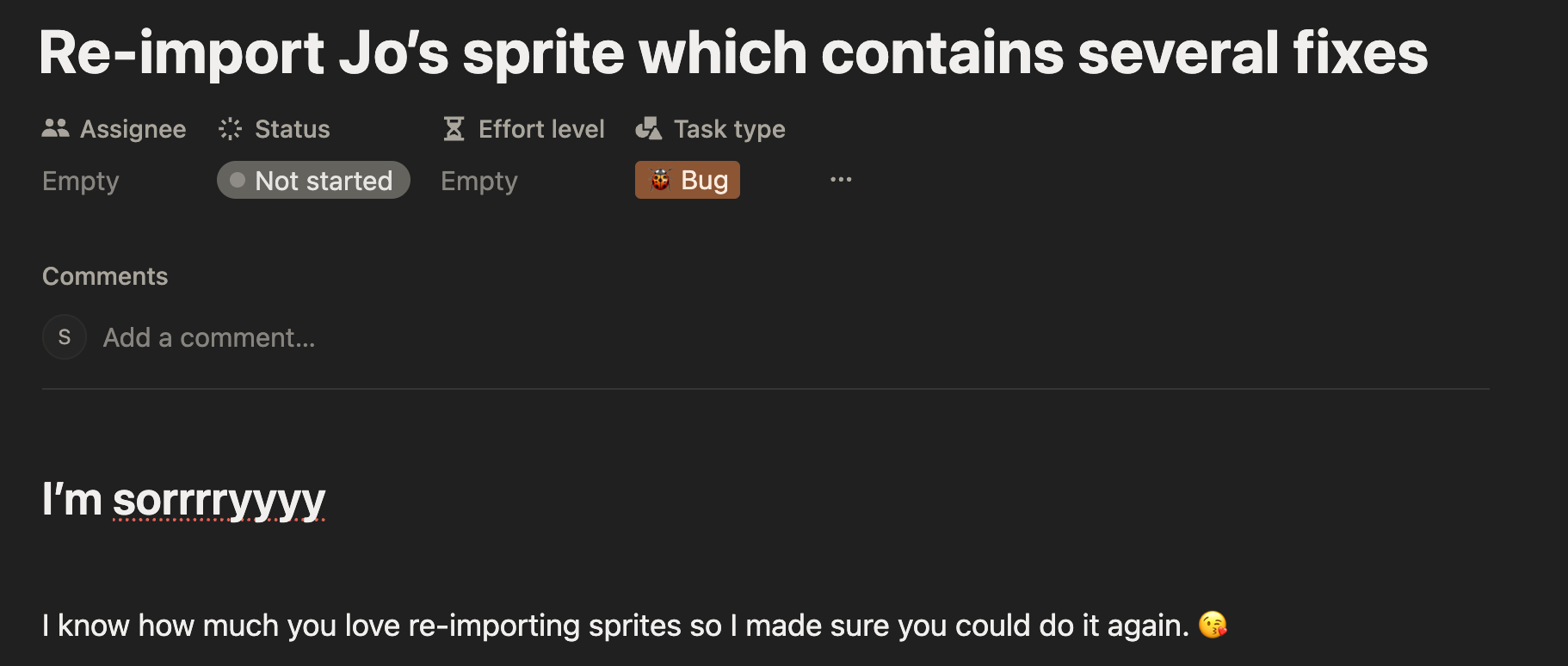Image resolution: width=1568 pixels, height=666 pixels.
Task: Click the page title about Jo's sprite
Action: click(x=733, y=53)
